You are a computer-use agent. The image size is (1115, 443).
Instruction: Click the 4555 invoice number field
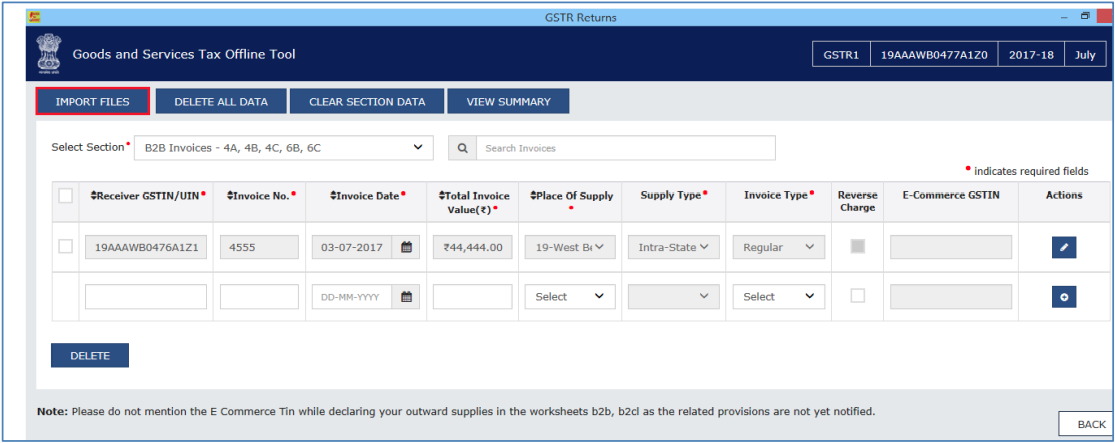coord(259,247)
